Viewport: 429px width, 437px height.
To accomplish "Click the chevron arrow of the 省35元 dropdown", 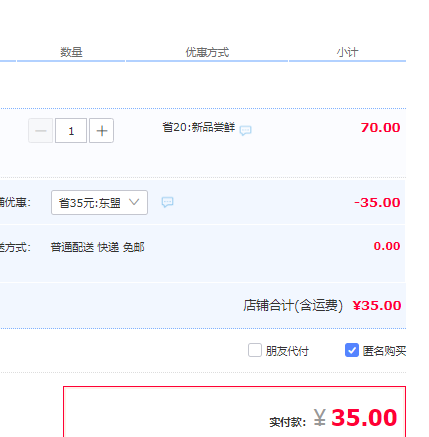I will pos(134,202).
